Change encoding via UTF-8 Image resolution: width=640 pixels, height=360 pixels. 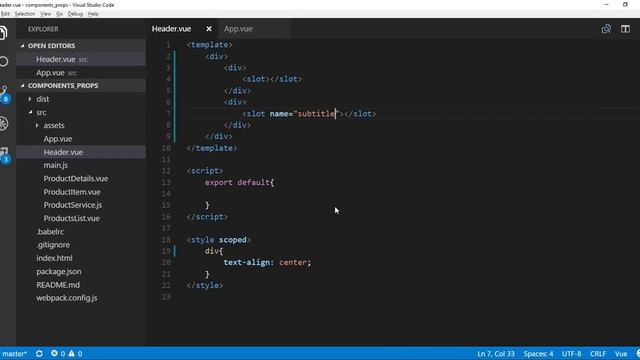(x=571, y=353)
